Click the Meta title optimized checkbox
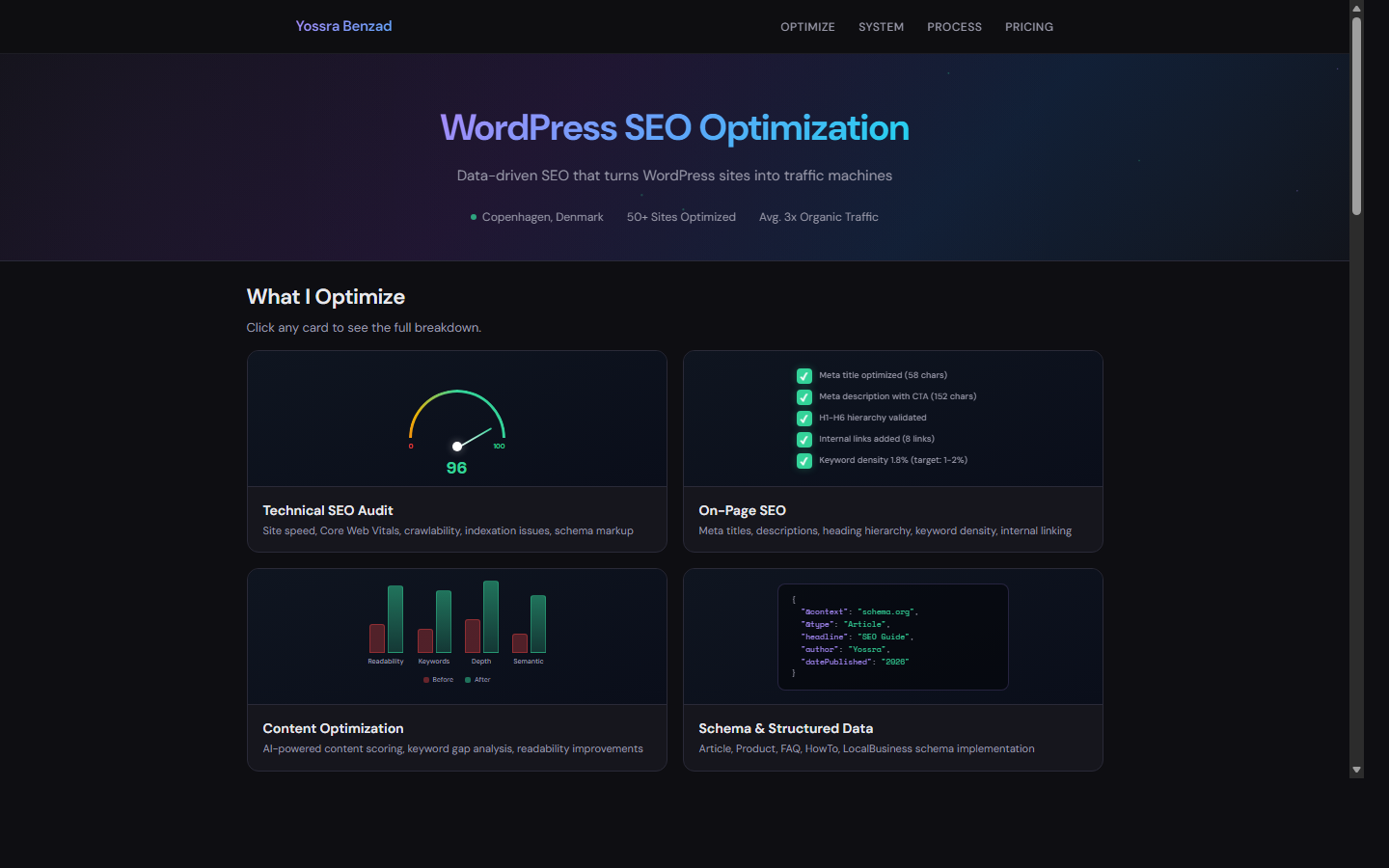Image resolution: width=1389 pixels, height=868 pixels. [x=803, y=376]
